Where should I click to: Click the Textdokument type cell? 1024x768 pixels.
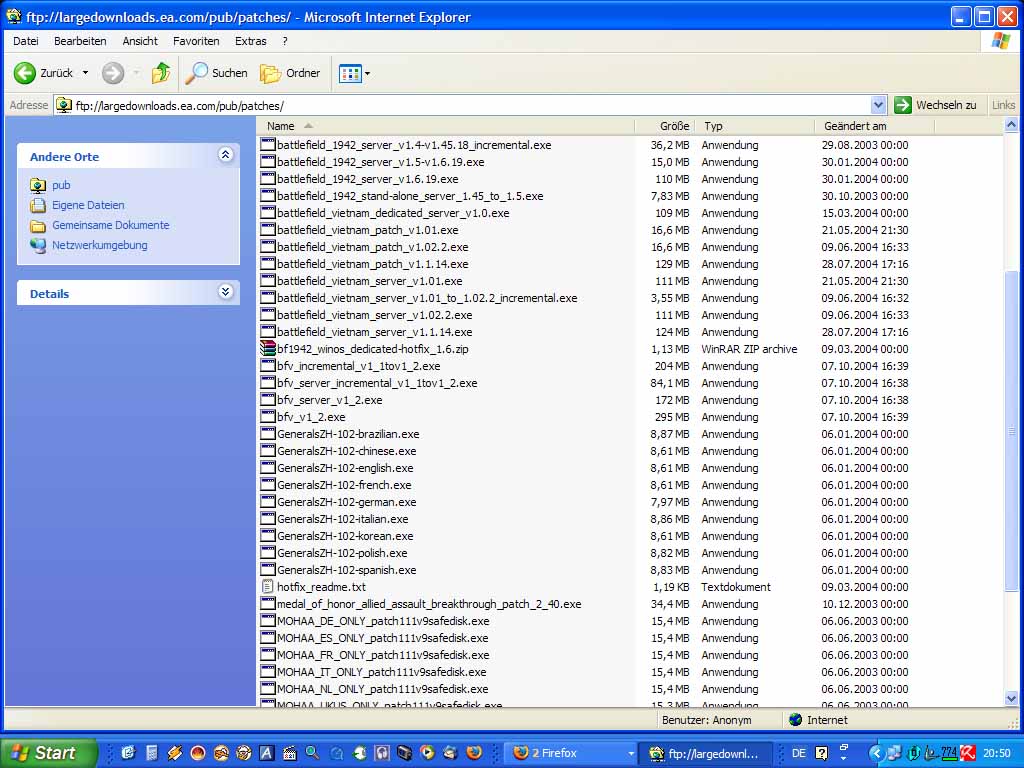tap(736, 587)
